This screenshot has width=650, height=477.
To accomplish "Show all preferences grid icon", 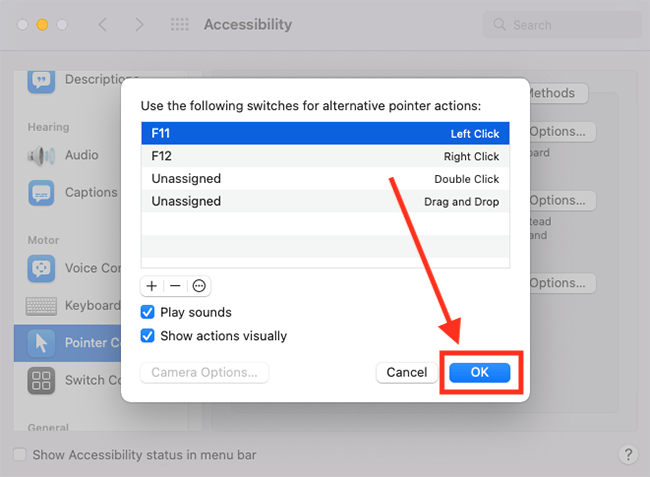I will click(180, 24).
